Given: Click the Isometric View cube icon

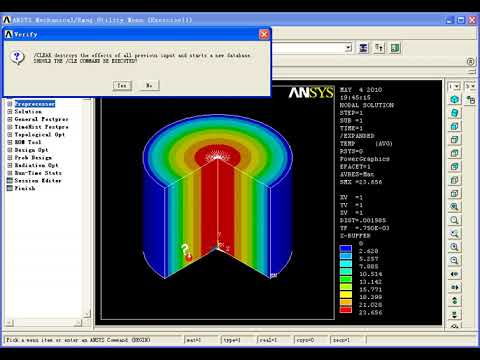Looking at the screenshot, I should click(454, 99).
